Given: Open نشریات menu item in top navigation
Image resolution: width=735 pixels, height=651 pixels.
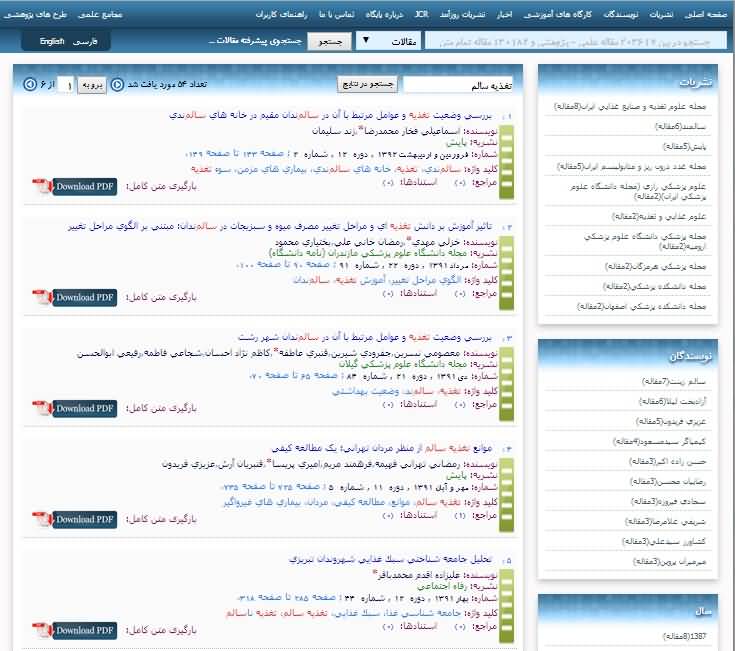Looking at the screenshot, I should tap(661, 15).
